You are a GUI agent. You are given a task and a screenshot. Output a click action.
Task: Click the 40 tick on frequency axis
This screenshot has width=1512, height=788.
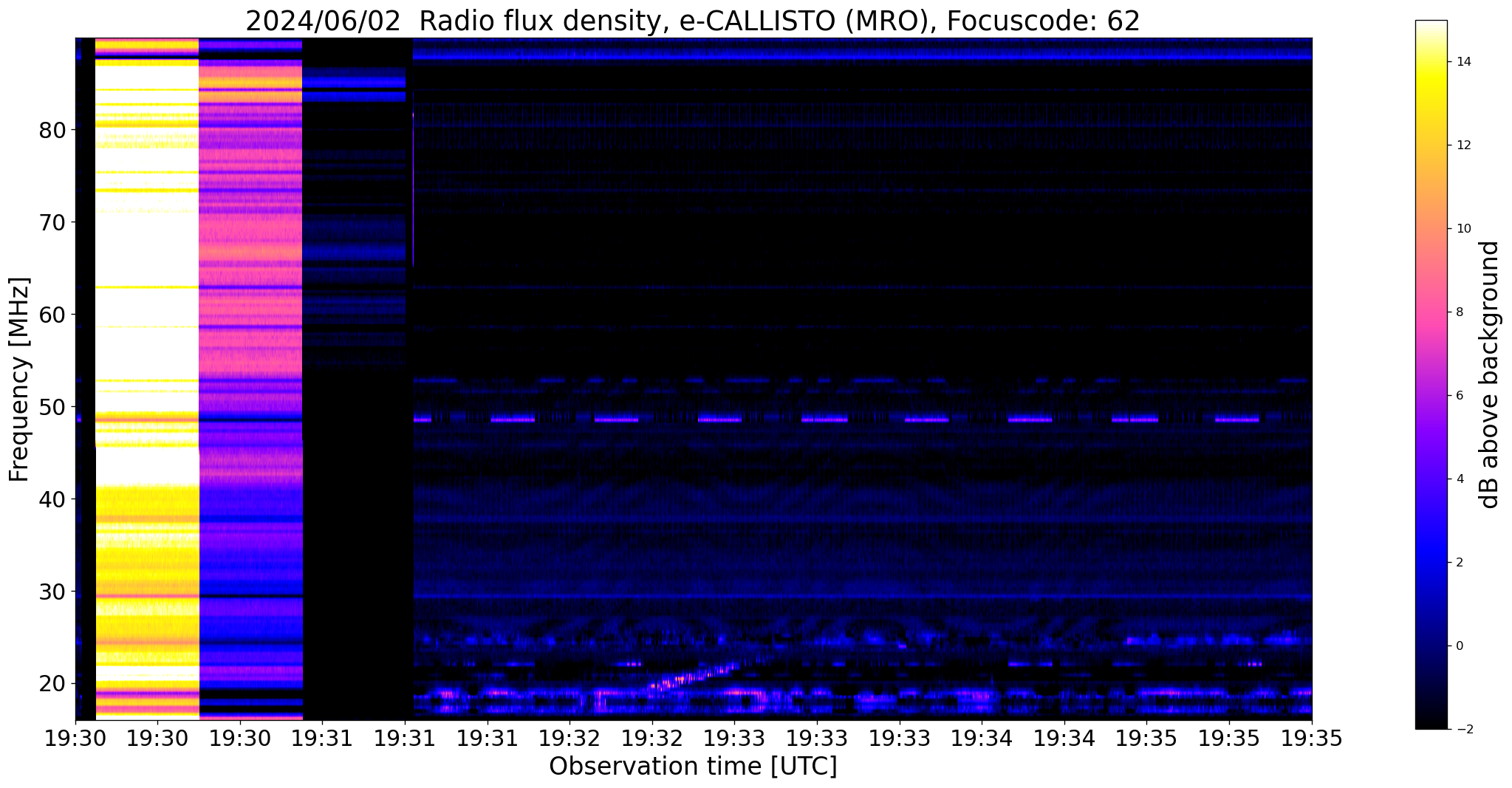coord(52,499)
